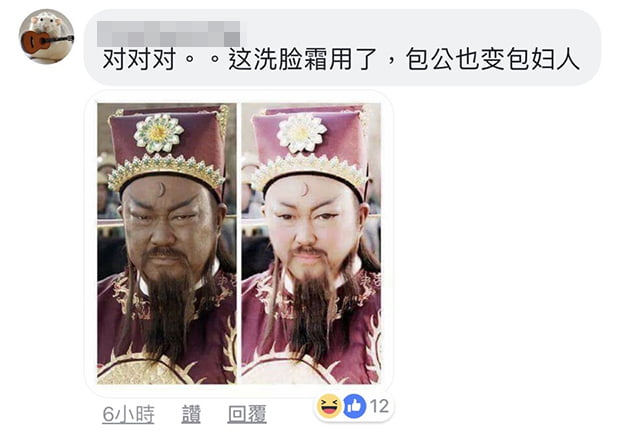Image resolution: width=640 pixels, height=446 pixels.
Task: Click the blue thumbs-up reaction icon
Action: [354, 406]
